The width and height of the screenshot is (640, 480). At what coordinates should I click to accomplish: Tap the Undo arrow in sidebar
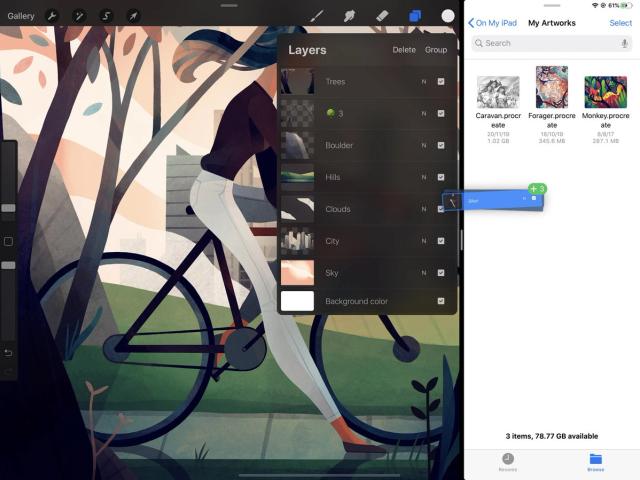[x=8, y=353]
